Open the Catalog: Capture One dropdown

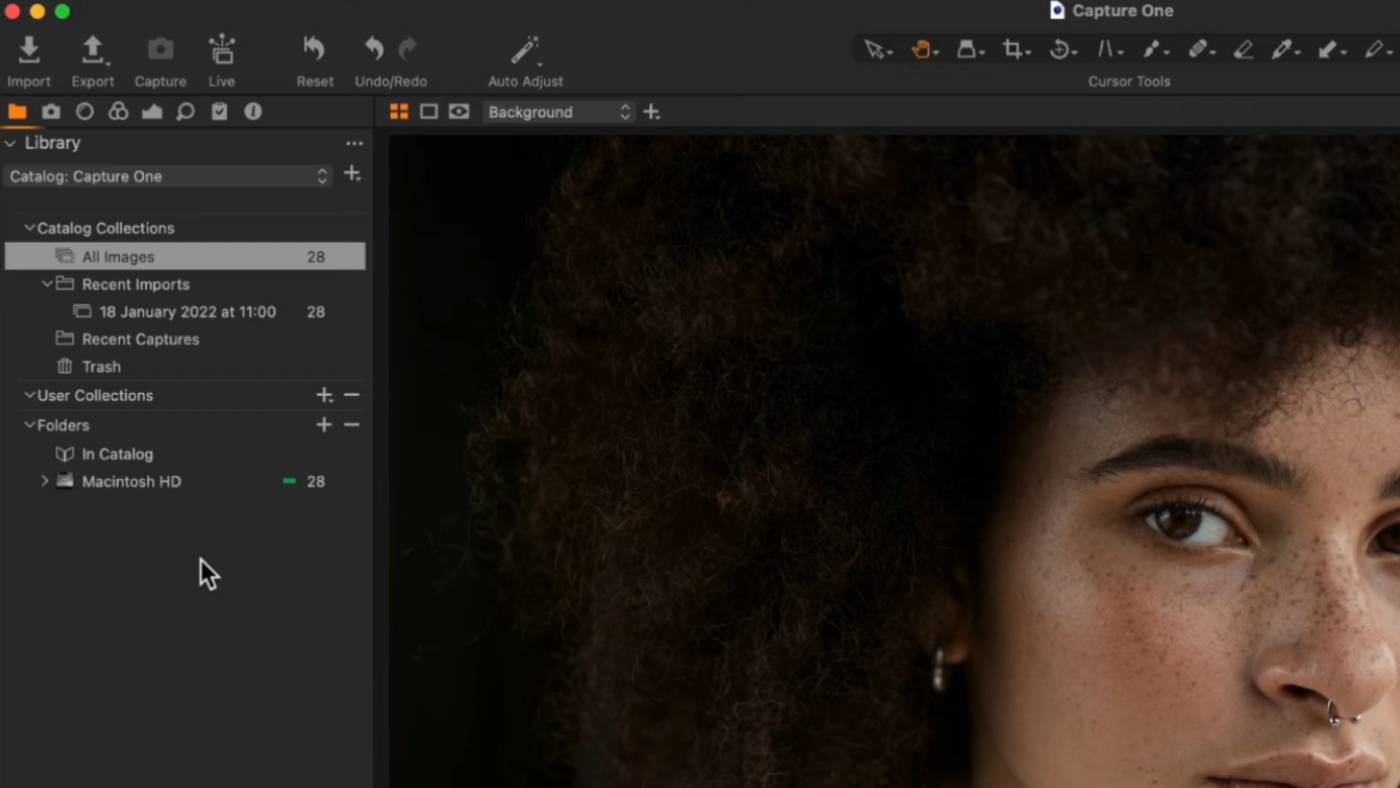168,176
